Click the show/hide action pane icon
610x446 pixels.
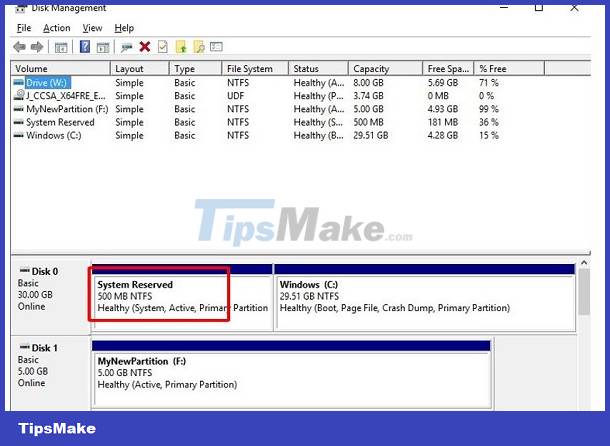pos(103,47)
